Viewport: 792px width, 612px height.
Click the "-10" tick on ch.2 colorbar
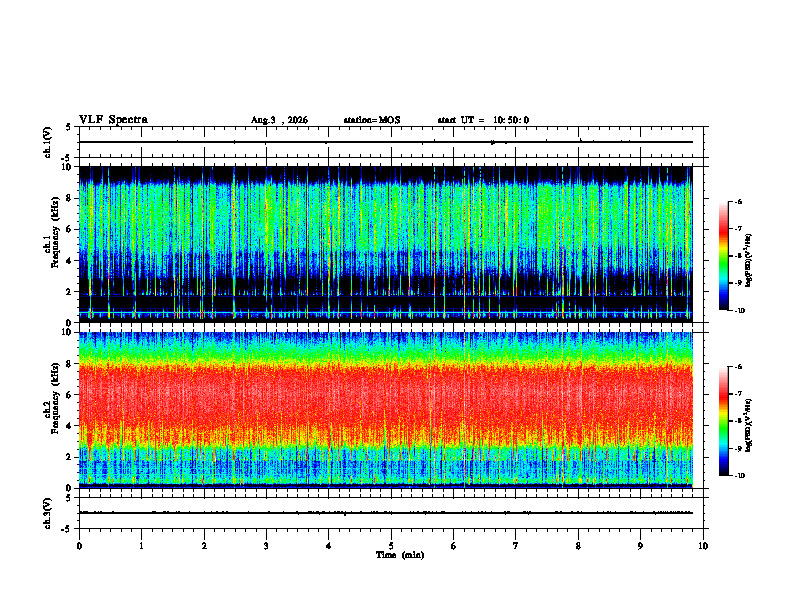point(739,476)
